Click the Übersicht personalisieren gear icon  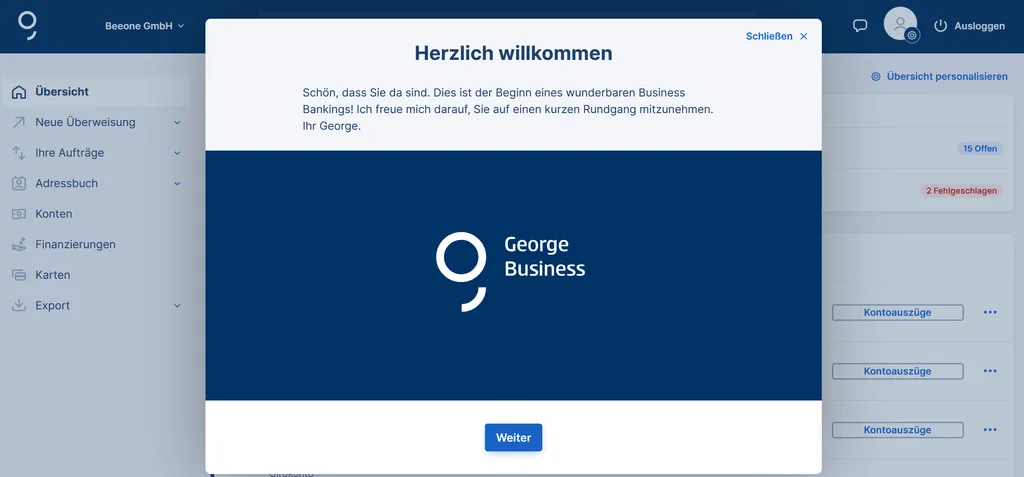pos(876,76)
